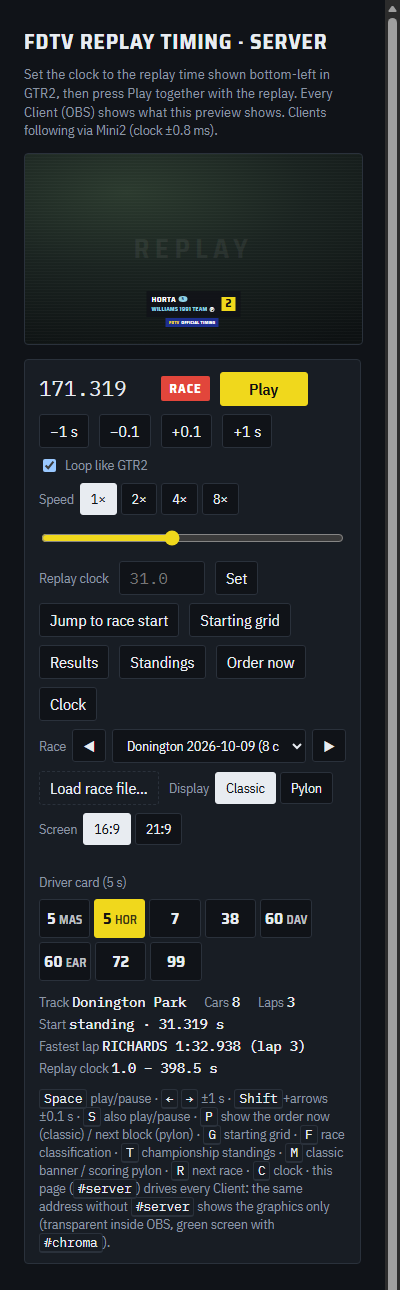Set Screen ratio to 16:9
400x1290 pixels.
click(106, 829)
